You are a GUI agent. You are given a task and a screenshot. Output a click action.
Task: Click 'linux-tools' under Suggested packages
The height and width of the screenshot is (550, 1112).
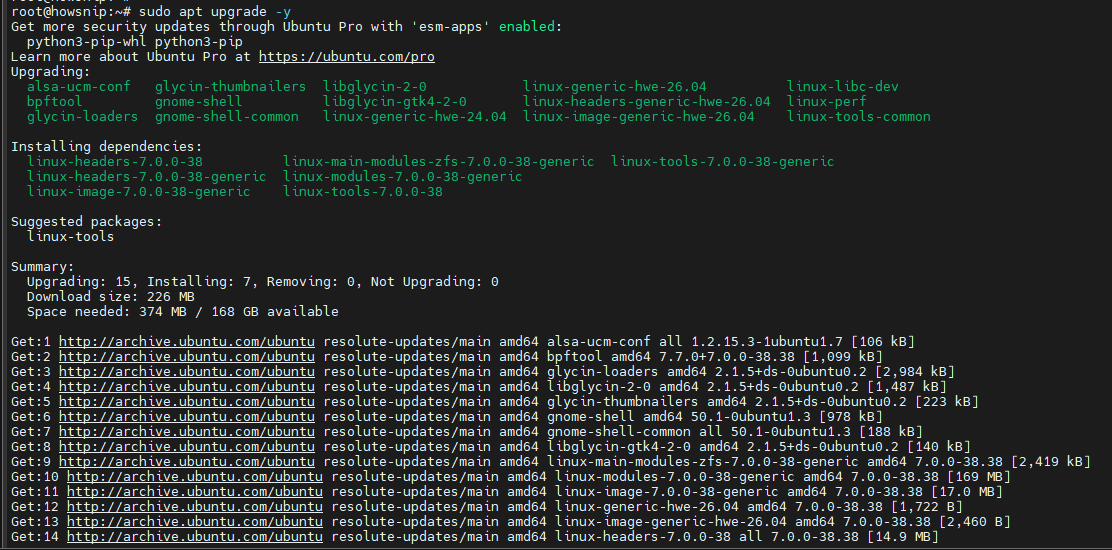pos(70,237)
